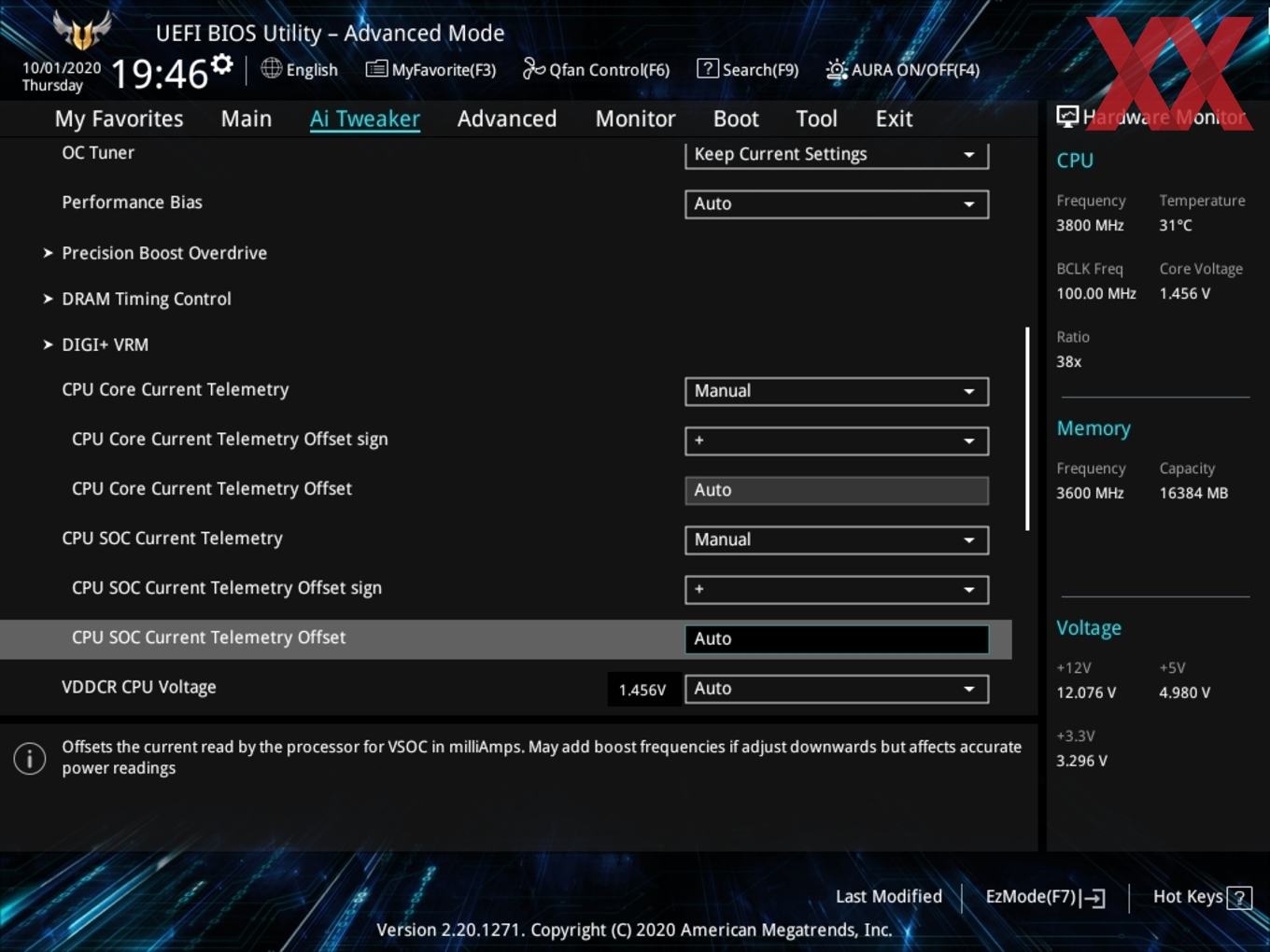Viewport: 1270px width, 952px height.
Task: Open the time settings gear icon
Action: pyautogui.click(x=222, y=63)
